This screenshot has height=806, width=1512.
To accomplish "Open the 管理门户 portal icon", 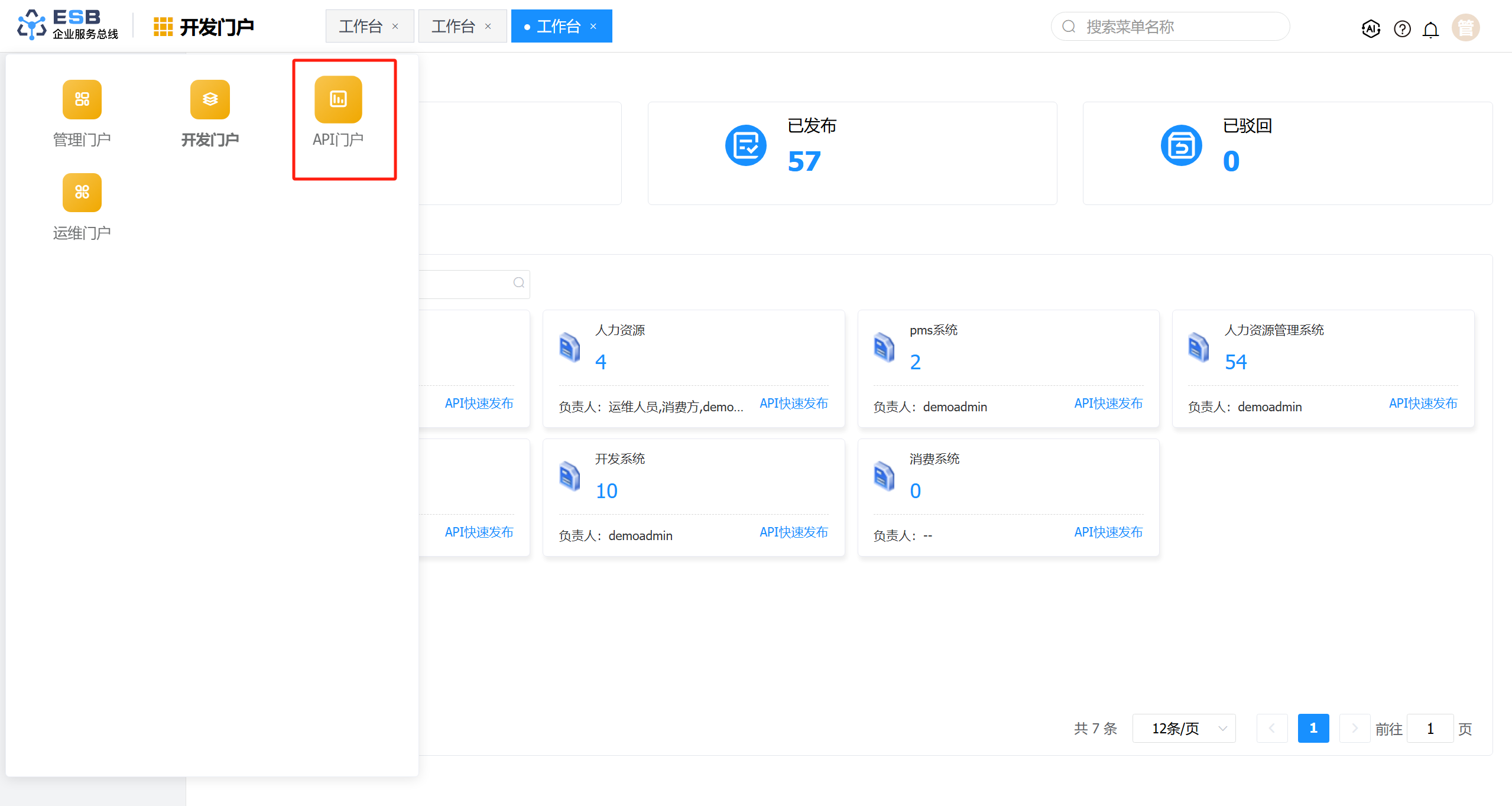I will (82, 100).
